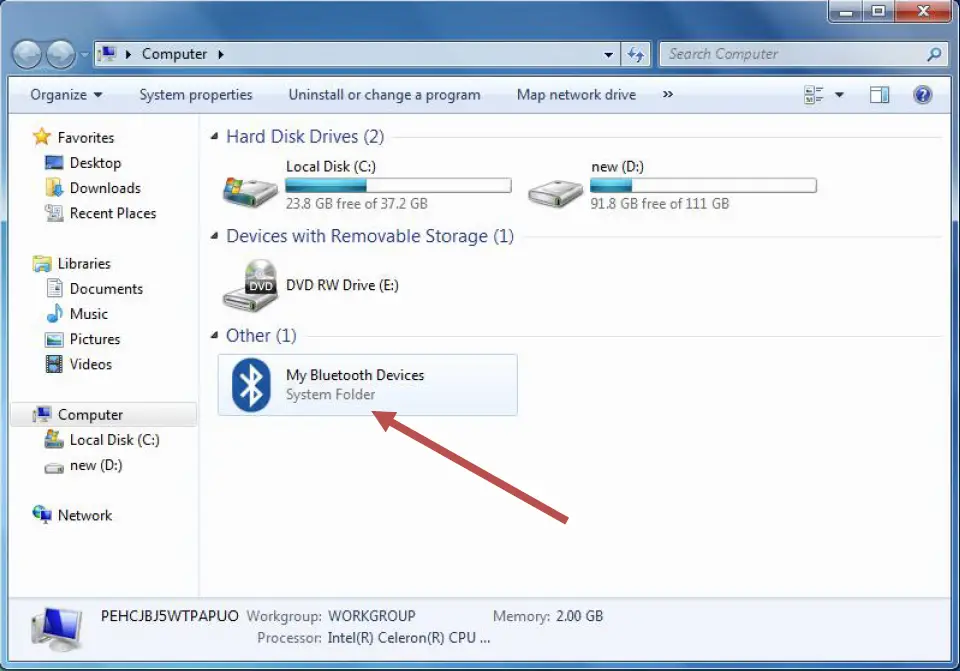
Task: Open the Documents library
Action: [x=106, y=288]
